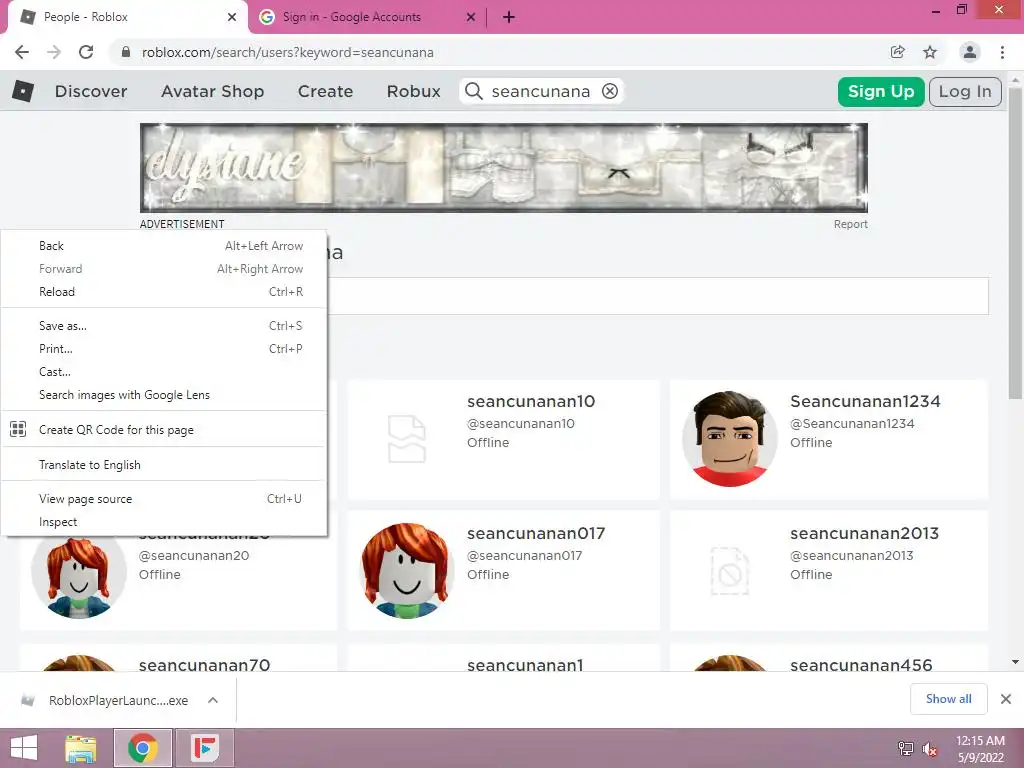Open the Robux nav link

tap(413, 91)
